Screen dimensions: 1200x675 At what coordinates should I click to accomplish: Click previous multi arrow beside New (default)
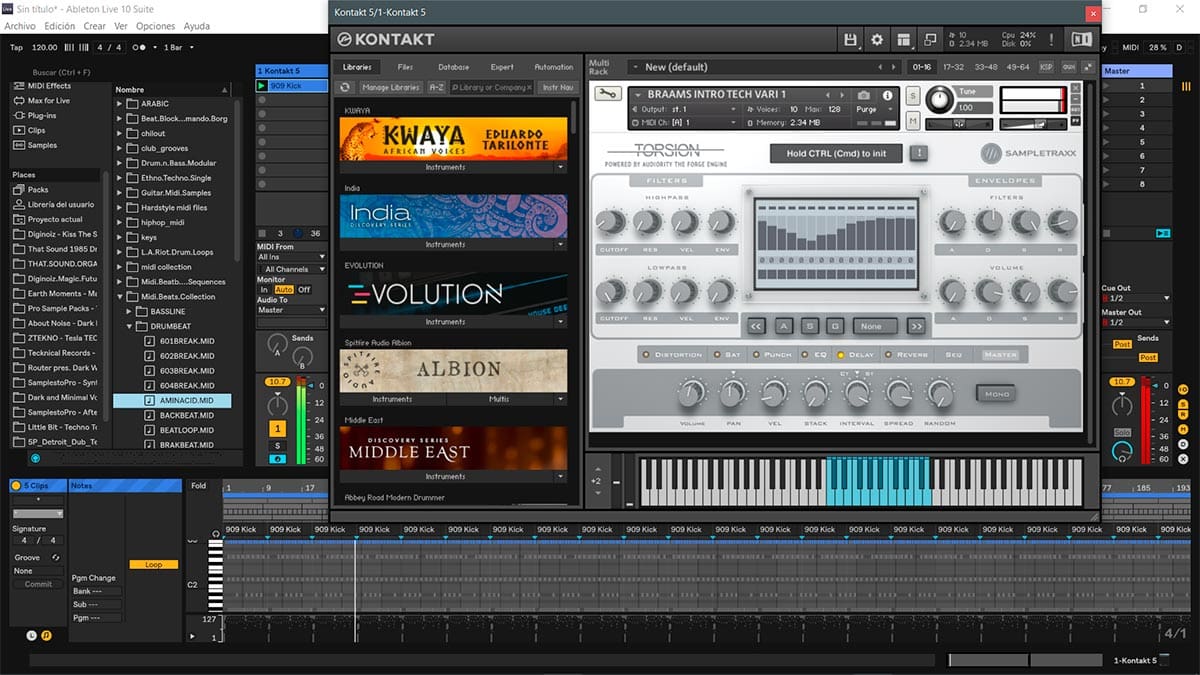[x=880, y=67]
